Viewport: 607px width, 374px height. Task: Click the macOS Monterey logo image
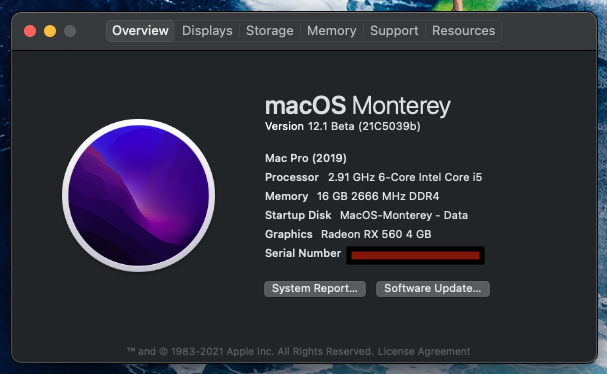(139, 195)
